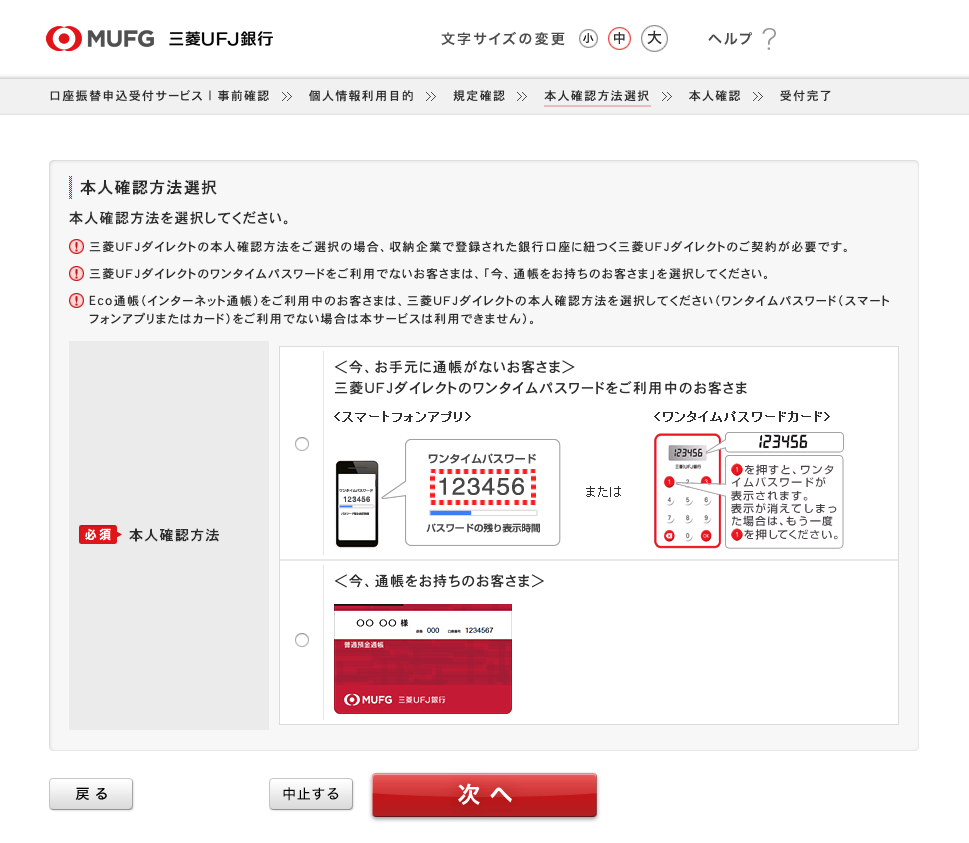Open the ヘルプ help link
Viewport: 969px width, 843px height.
pos(729,39)
